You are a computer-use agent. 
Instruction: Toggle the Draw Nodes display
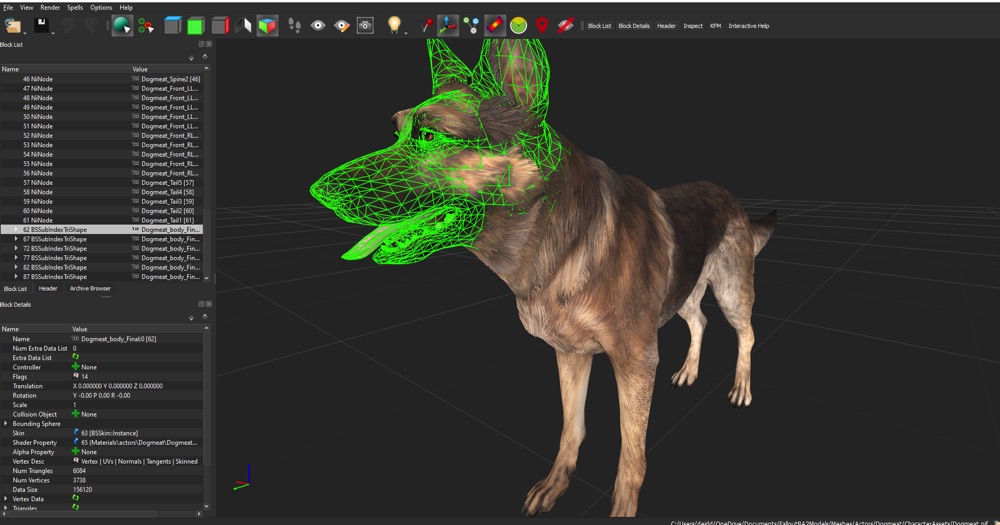pyautogui.click(x=471, y=26)
